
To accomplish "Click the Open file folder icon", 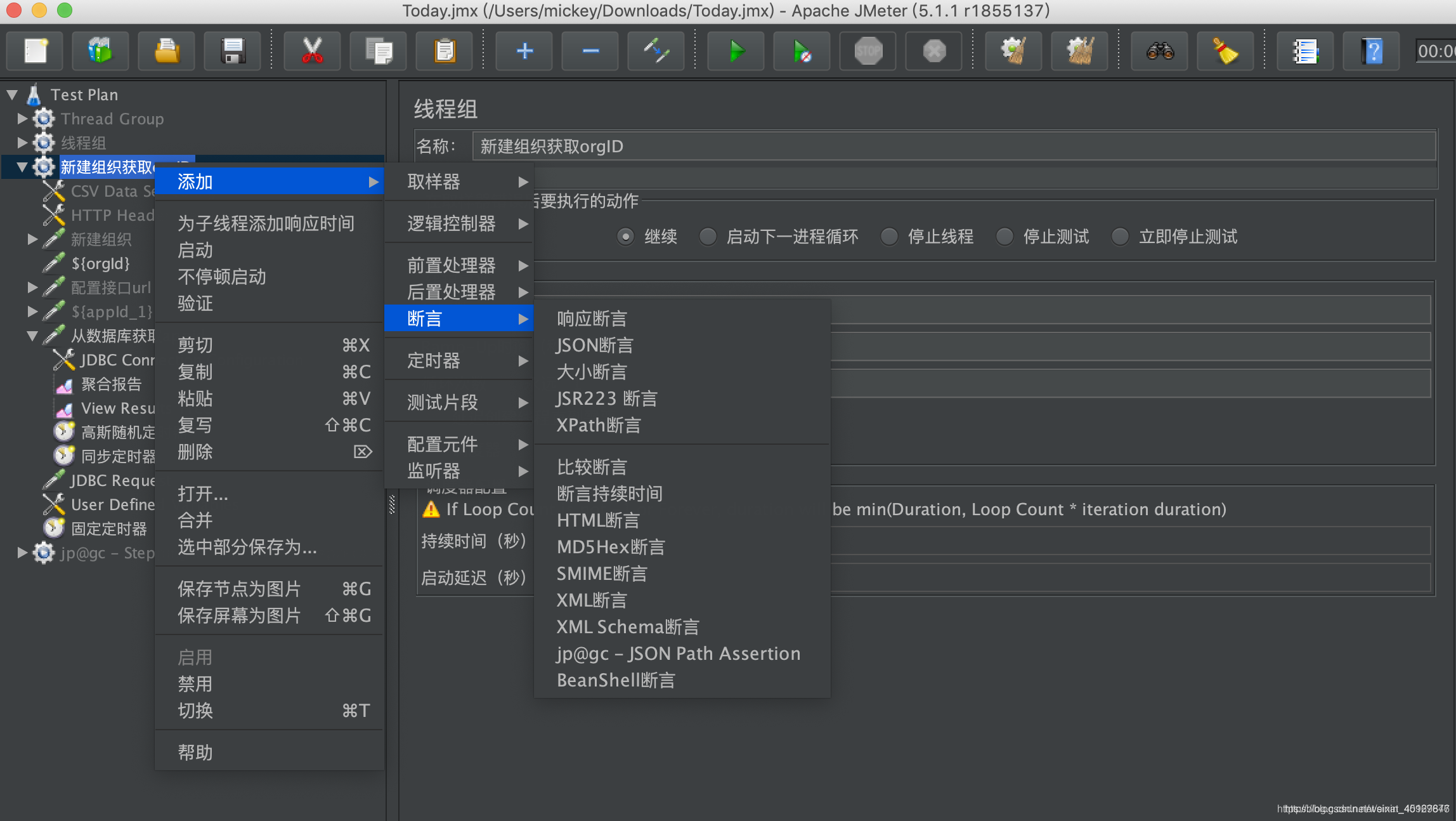I will coord(166,51).
